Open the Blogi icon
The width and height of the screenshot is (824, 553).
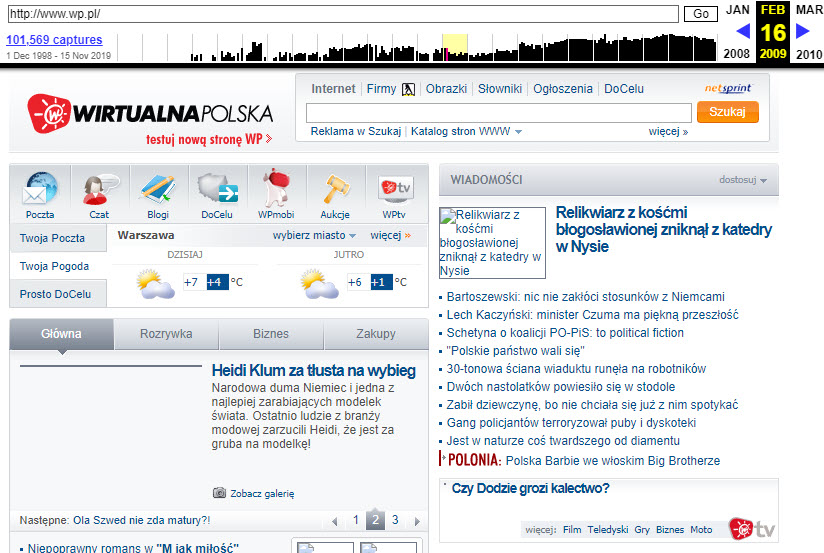coord(158,189)
